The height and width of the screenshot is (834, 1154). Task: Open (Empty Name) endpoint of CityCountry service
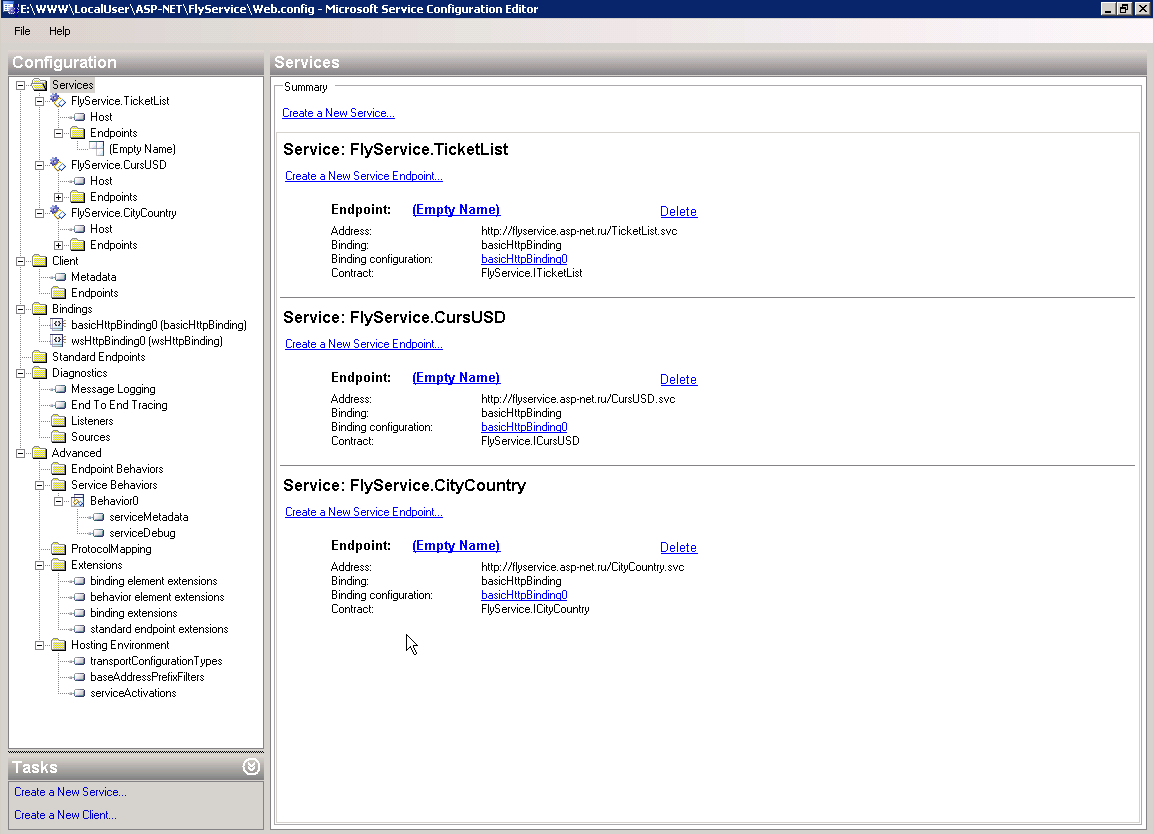(456, 545)
